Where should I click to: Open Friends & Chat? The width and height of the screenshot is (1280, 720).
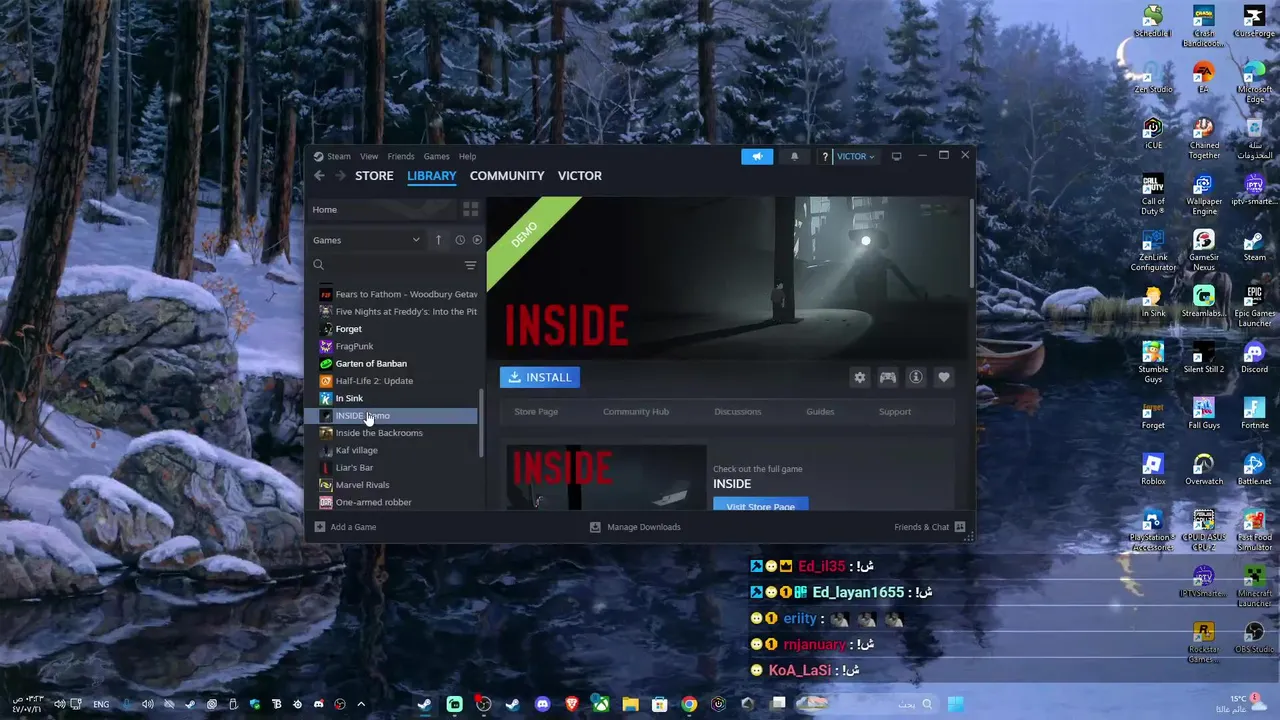click(x=930, y=527)
